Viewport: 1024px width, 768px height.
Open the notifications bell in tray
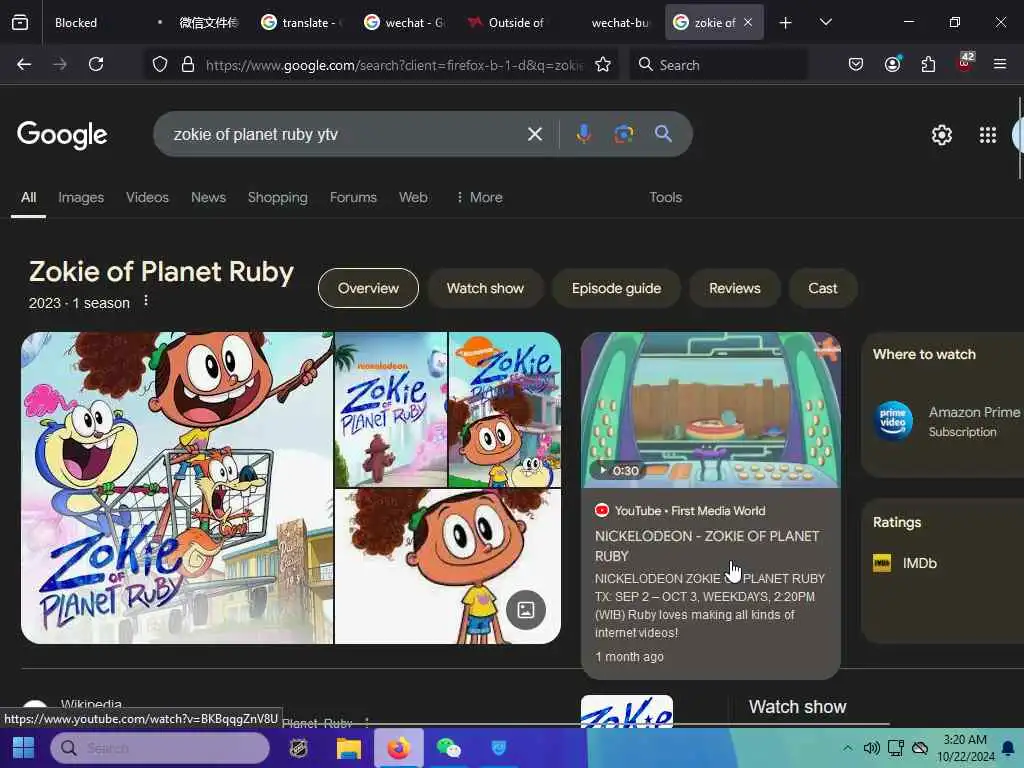coord(1008,748)
